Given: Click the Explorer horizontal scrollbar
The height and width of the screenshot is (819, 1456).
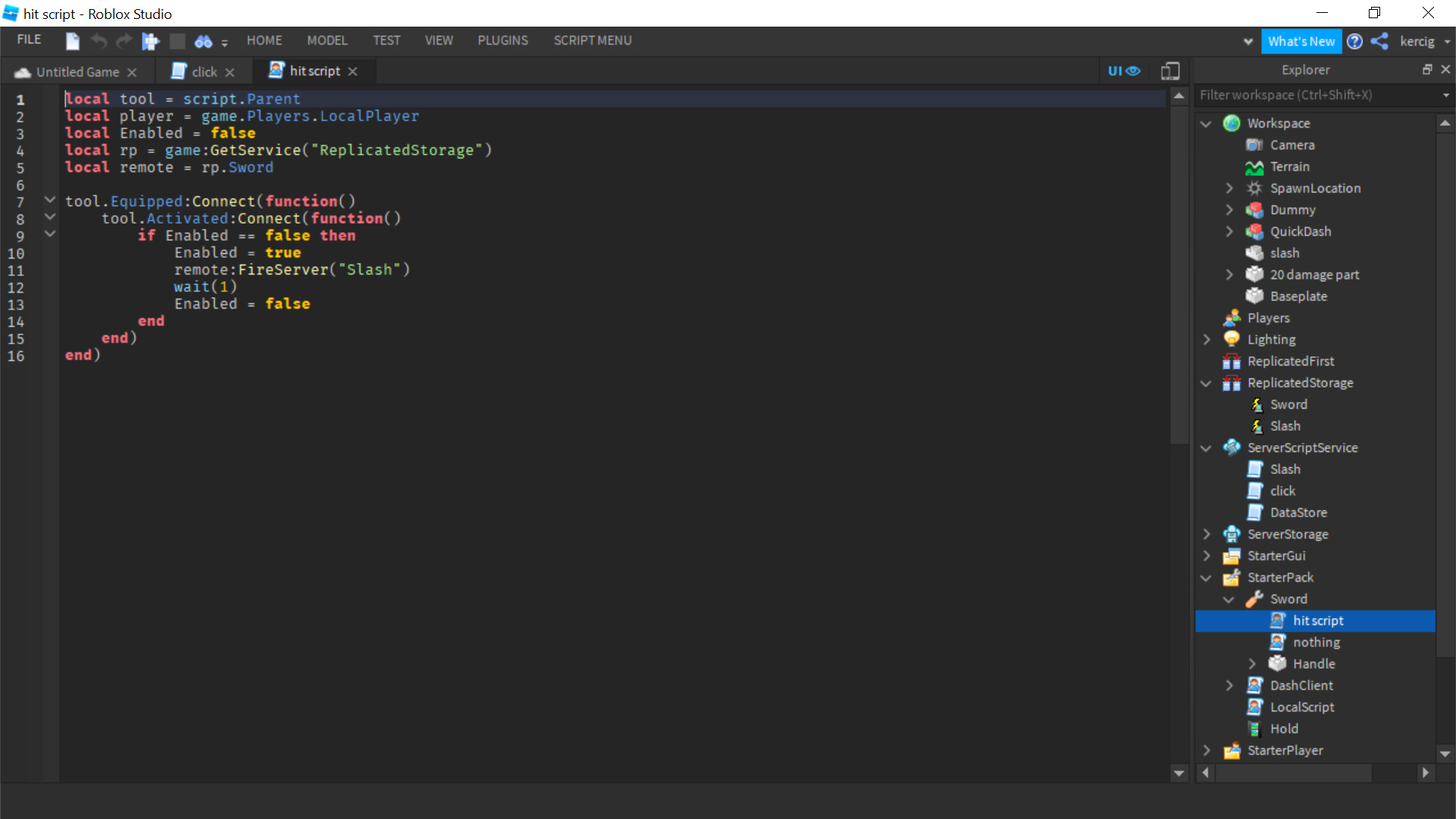Looking at the screenshot, I should coord(1294,773).
